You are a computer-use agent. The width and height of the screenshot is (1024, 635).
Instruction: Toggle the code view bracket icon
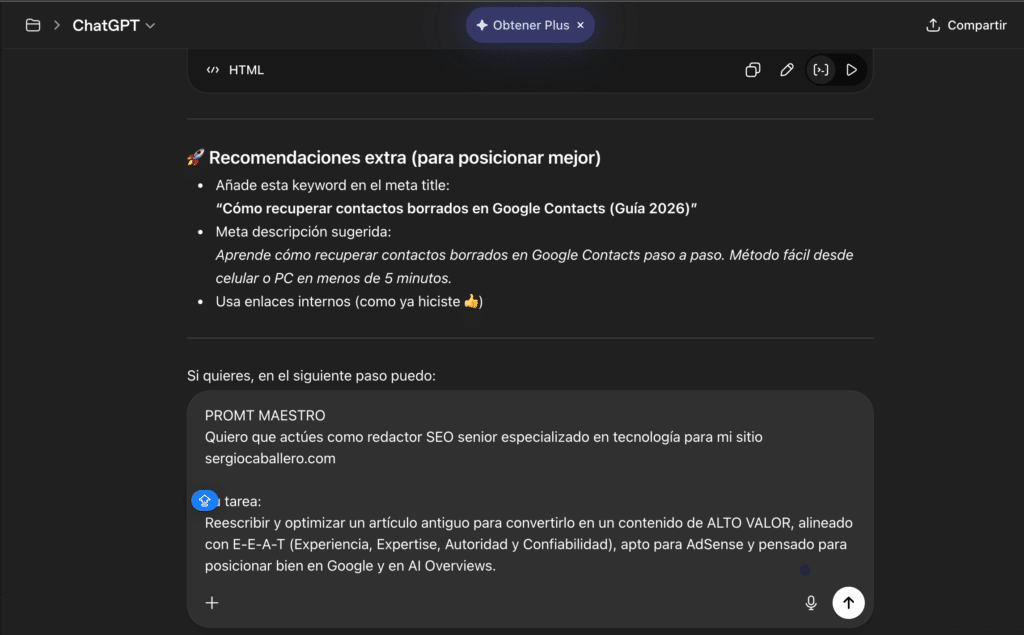(x=820, y=70)
